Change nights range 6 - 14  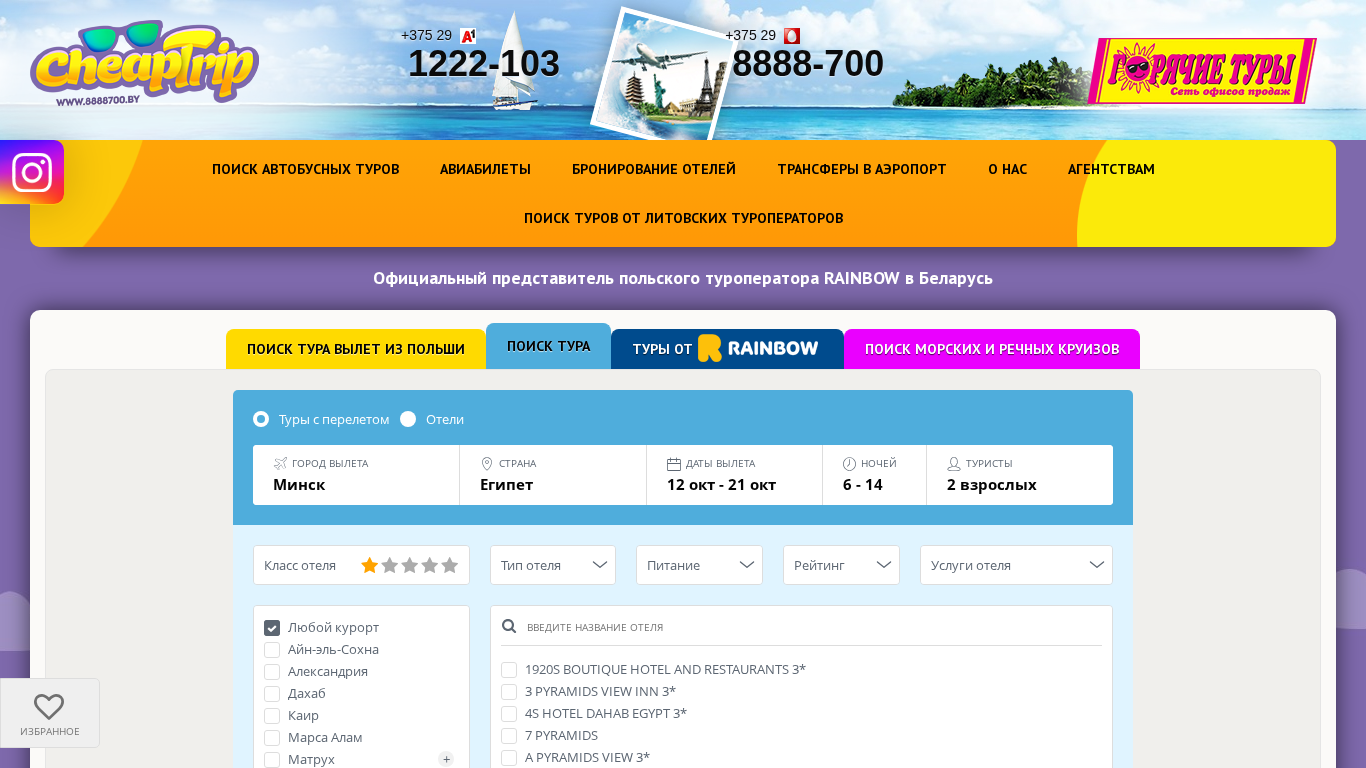click(x=875, y=475)
